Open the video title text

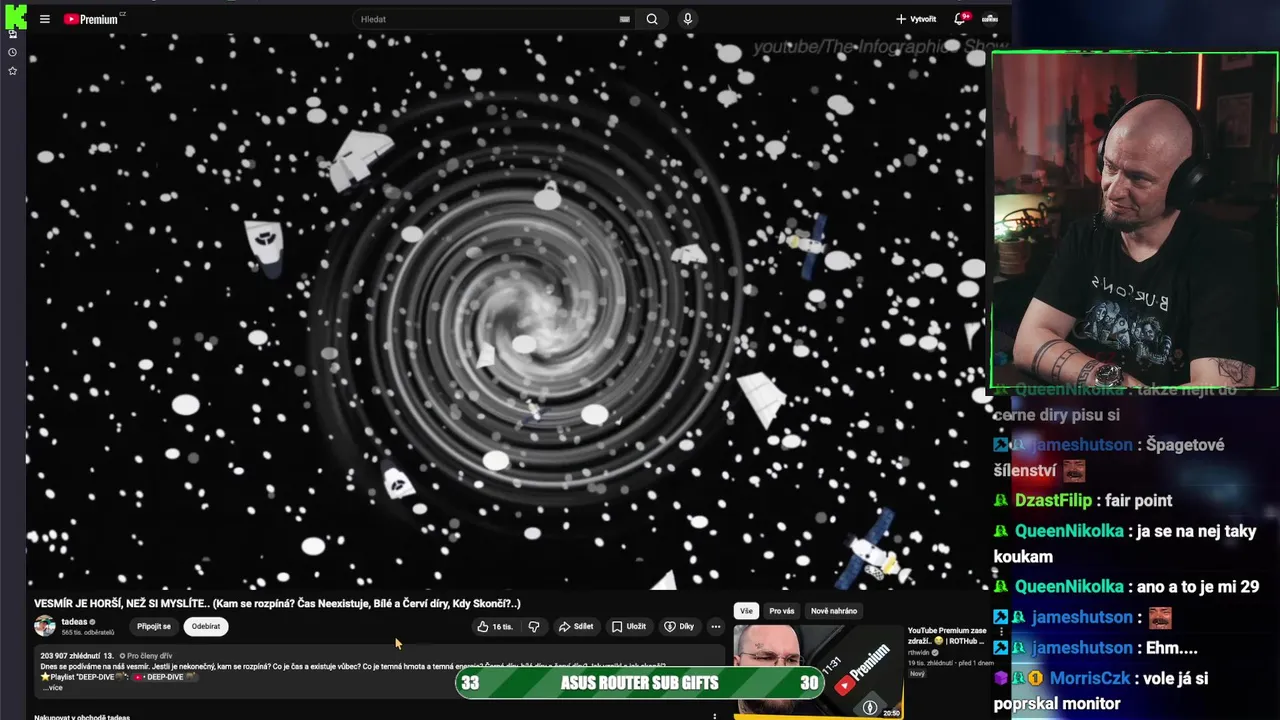277,604
